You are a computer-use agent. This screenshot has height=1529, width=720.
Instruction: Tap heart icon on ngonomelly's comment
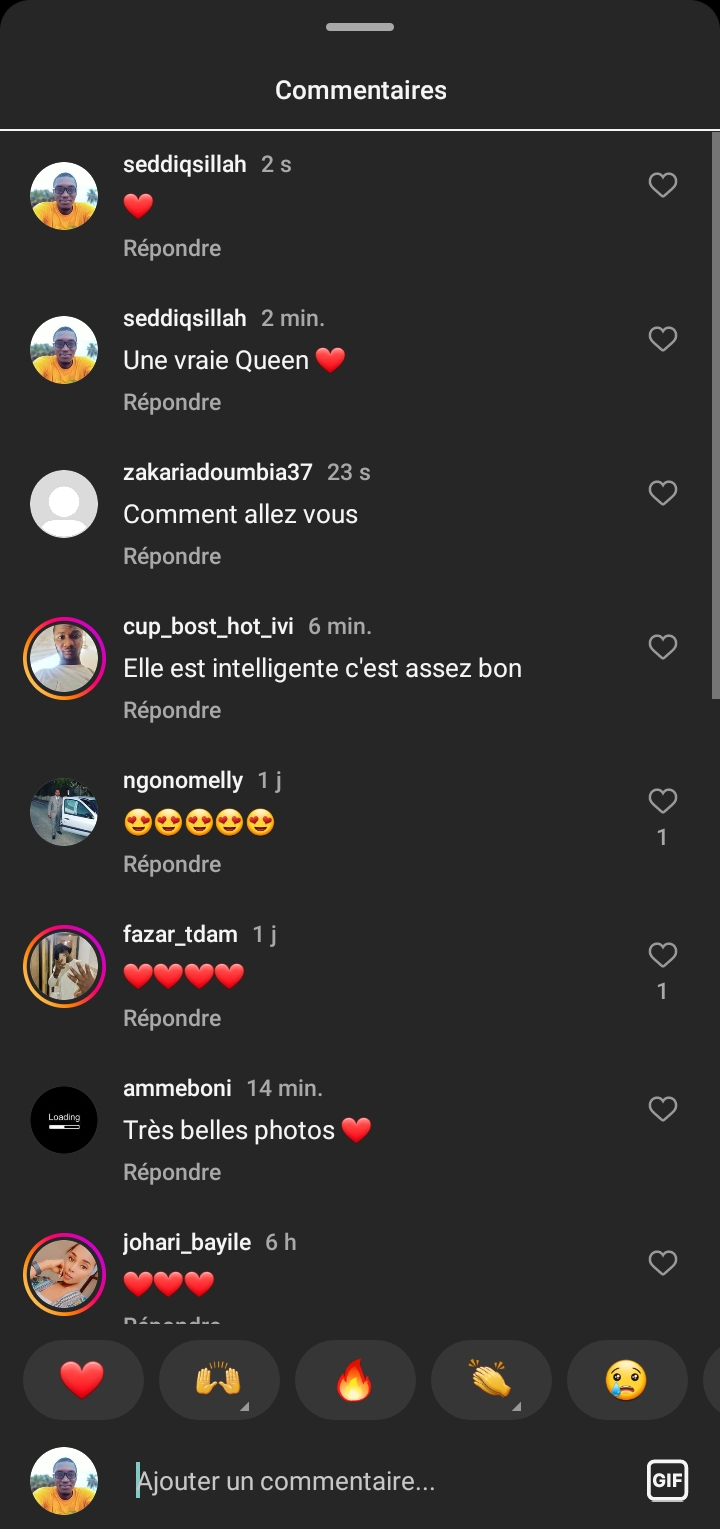(x=663, y=801)
